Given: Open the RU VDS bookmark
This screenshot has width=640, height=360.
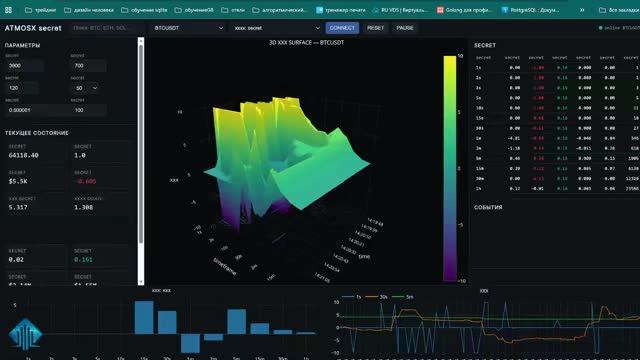Looking at the screenshot, I should coord(400,10).
